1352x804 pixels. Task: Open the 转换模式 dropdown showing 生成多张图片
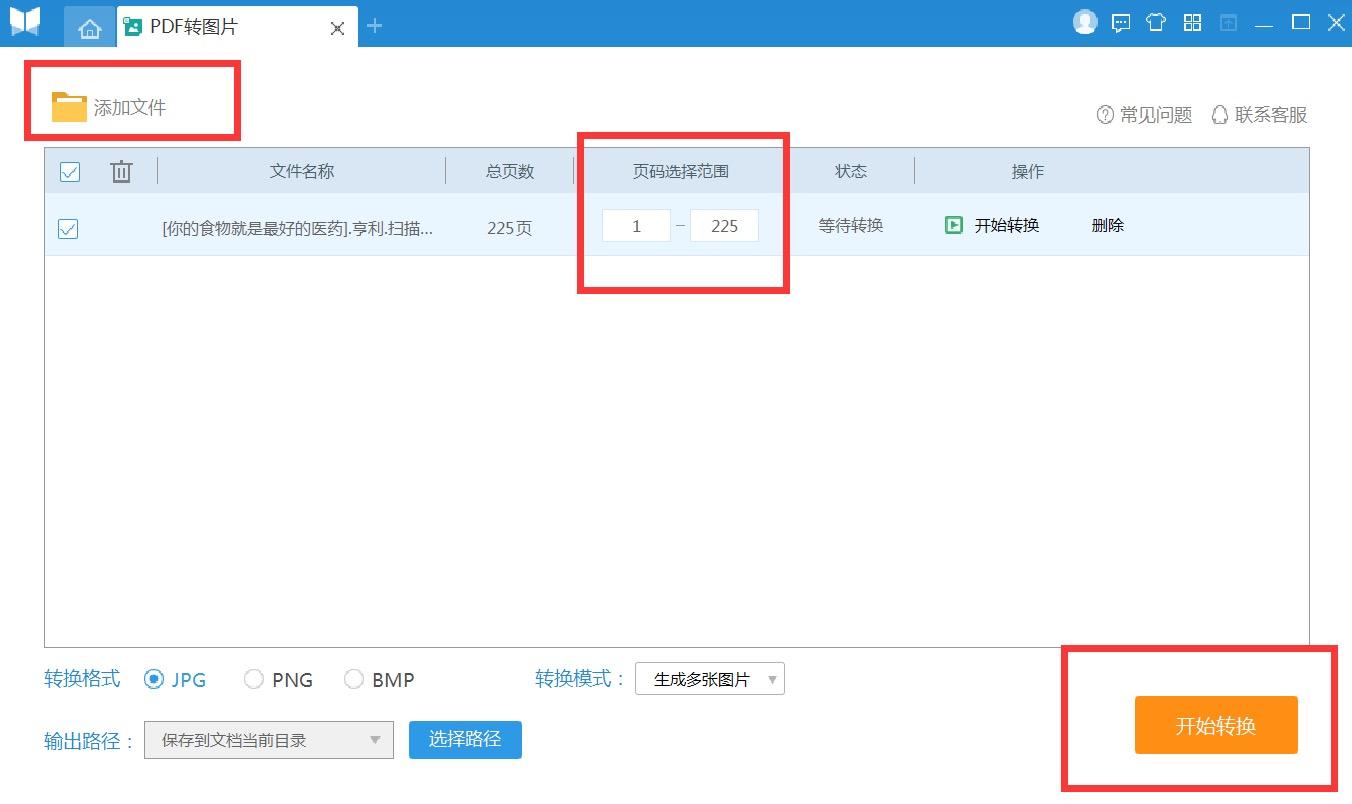[x=710, y=678]
